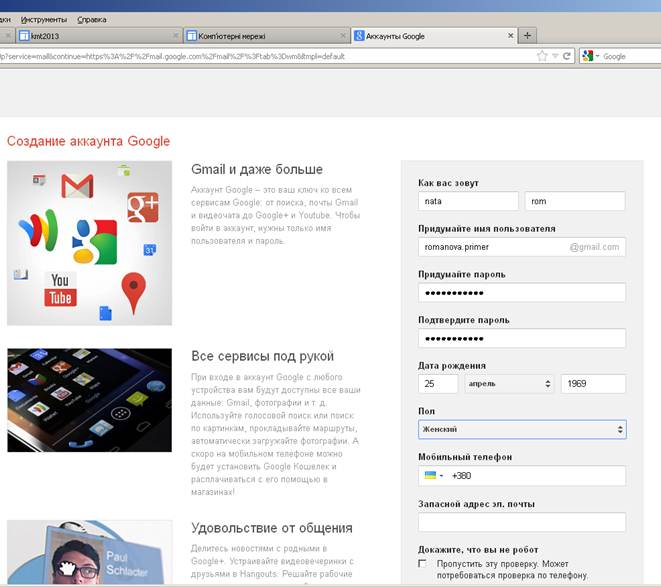The image size is (661, 587).
Task: Click the green Android icon in the collage
Action: 124,170
